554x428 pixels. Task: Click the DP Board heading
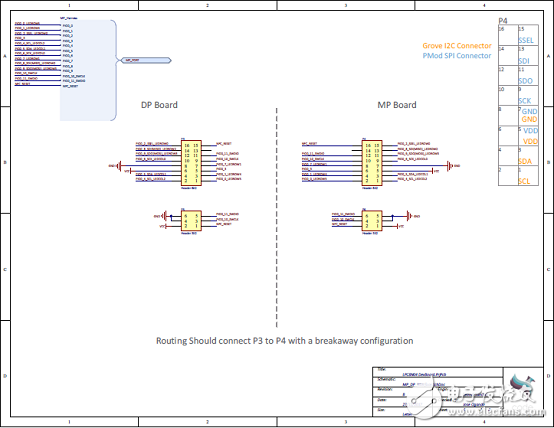[x=159, y=105]
